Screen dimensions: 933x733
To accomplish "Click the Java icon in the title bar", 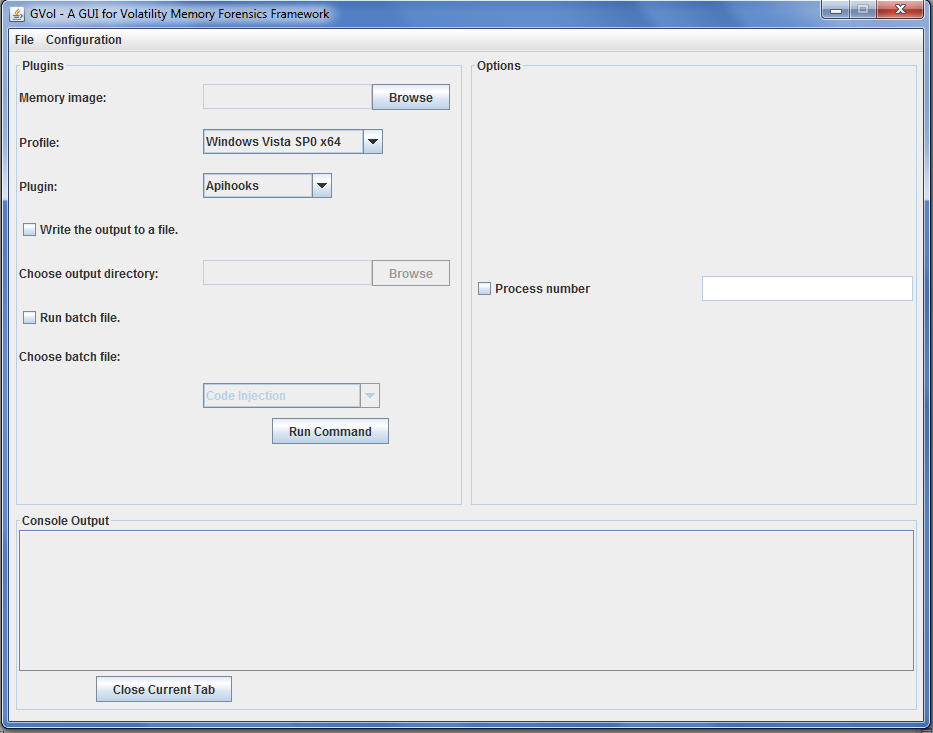I will click(x=17, y=14).
